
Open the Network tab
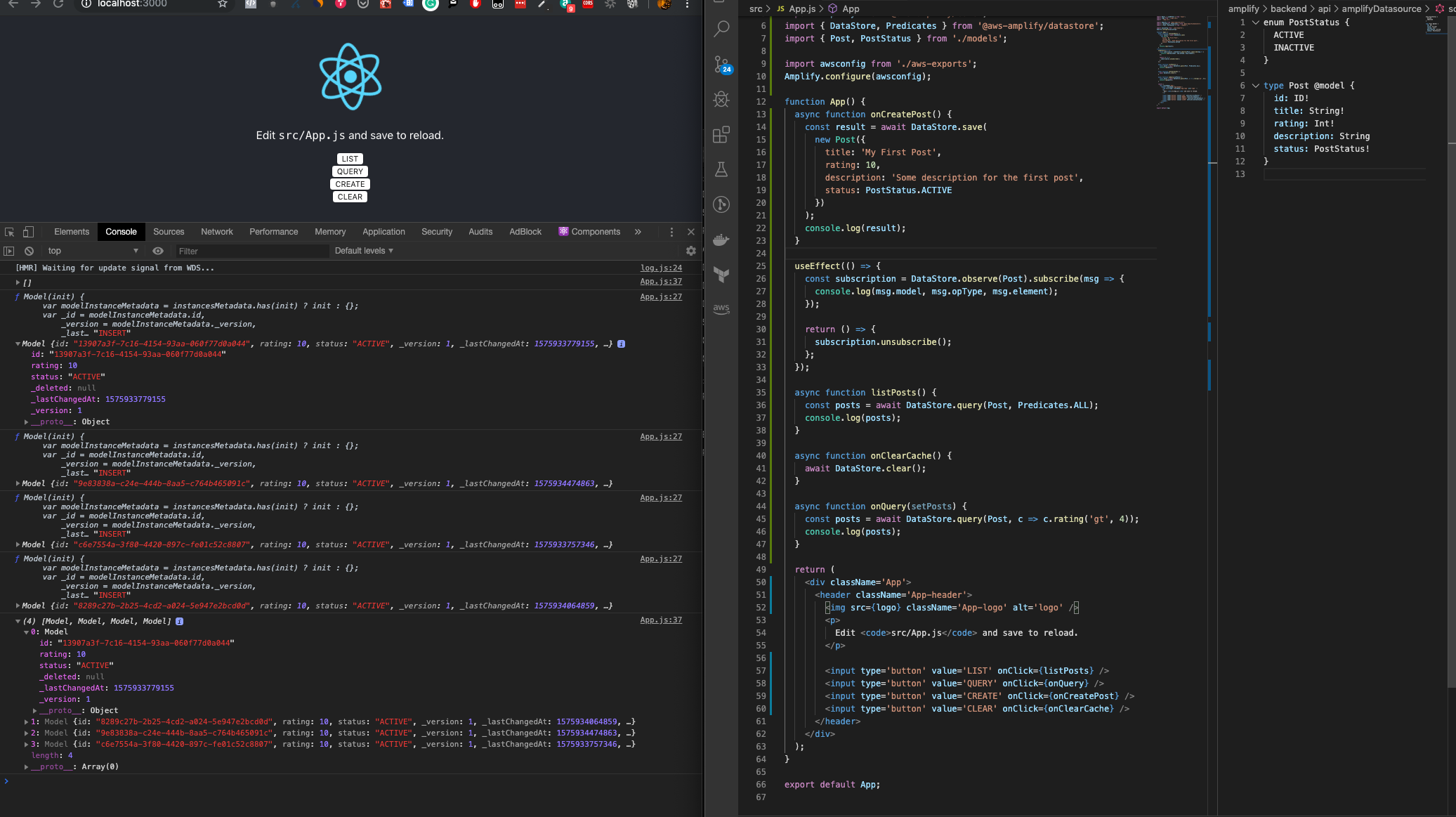point(217,232)
